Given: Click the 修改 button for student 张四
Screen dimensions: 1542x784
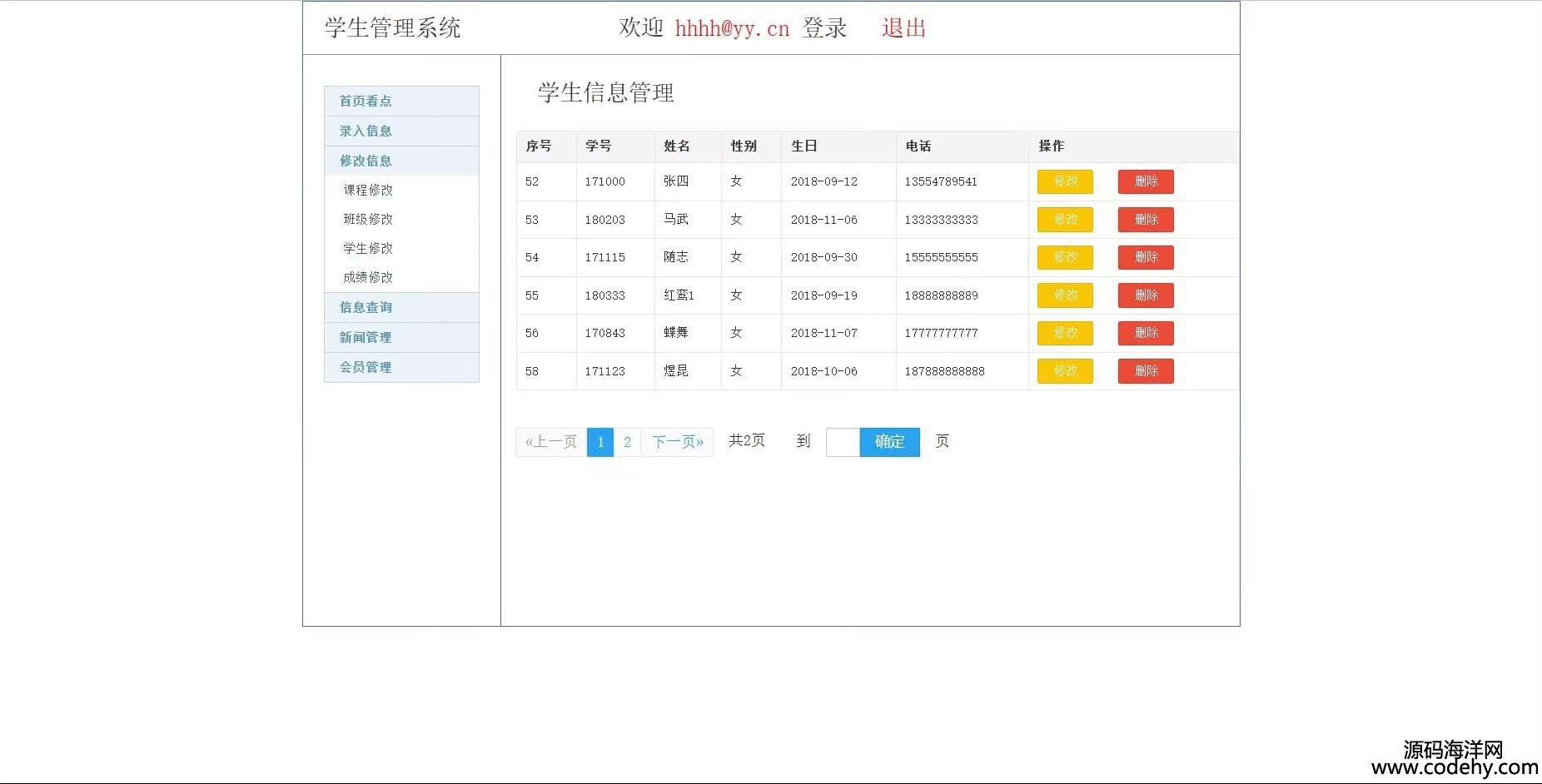Looking at the screenshot, I should coord(1064,181).
